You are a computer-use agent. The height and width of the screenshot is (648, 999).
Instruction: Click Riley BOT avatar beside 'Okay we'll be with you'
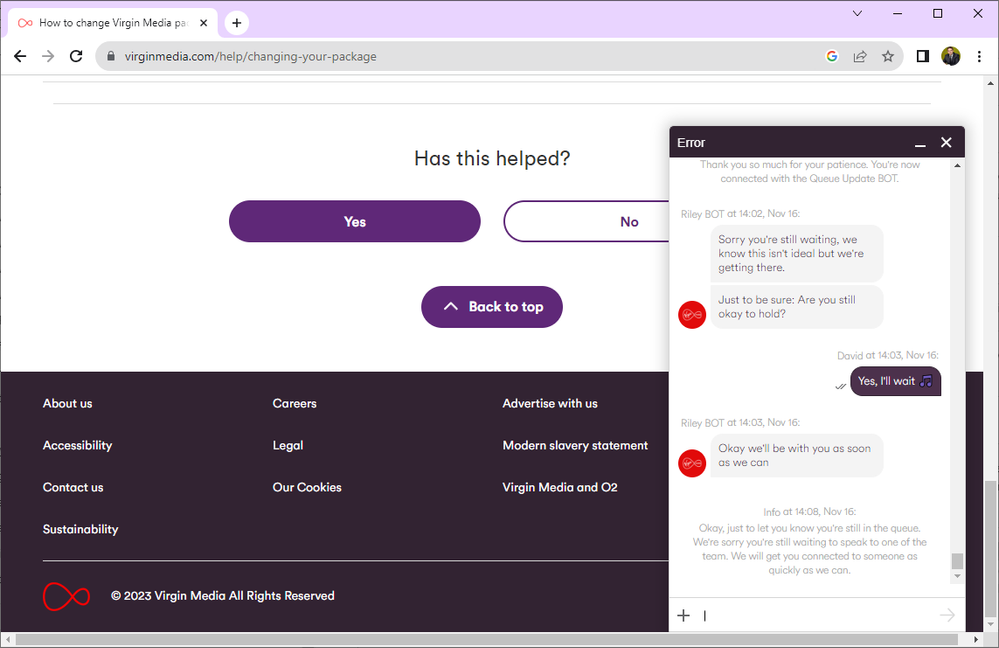coord(692,463)
